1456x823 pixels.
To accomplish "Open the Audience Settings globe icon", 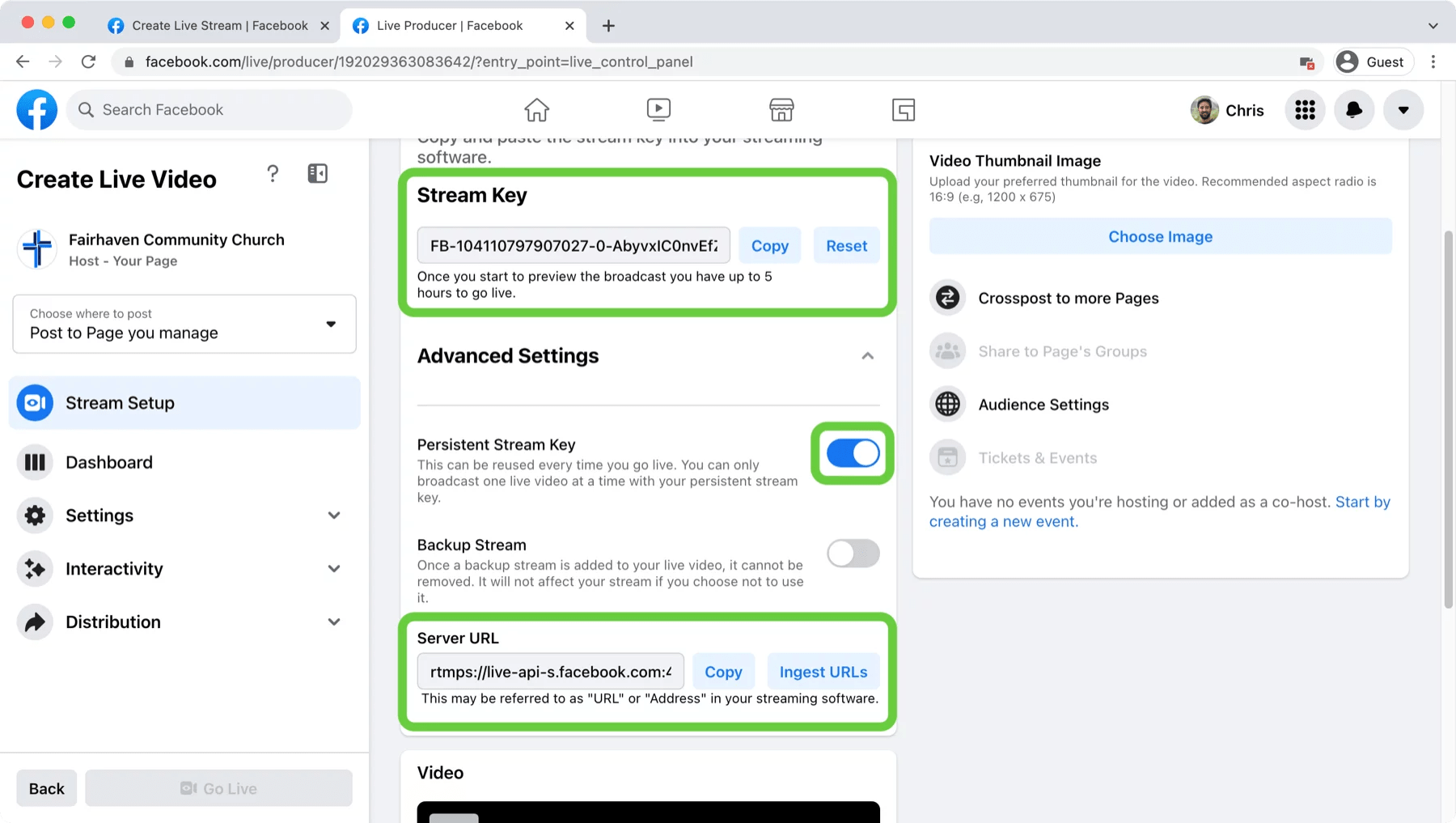I will pos(946,404).
